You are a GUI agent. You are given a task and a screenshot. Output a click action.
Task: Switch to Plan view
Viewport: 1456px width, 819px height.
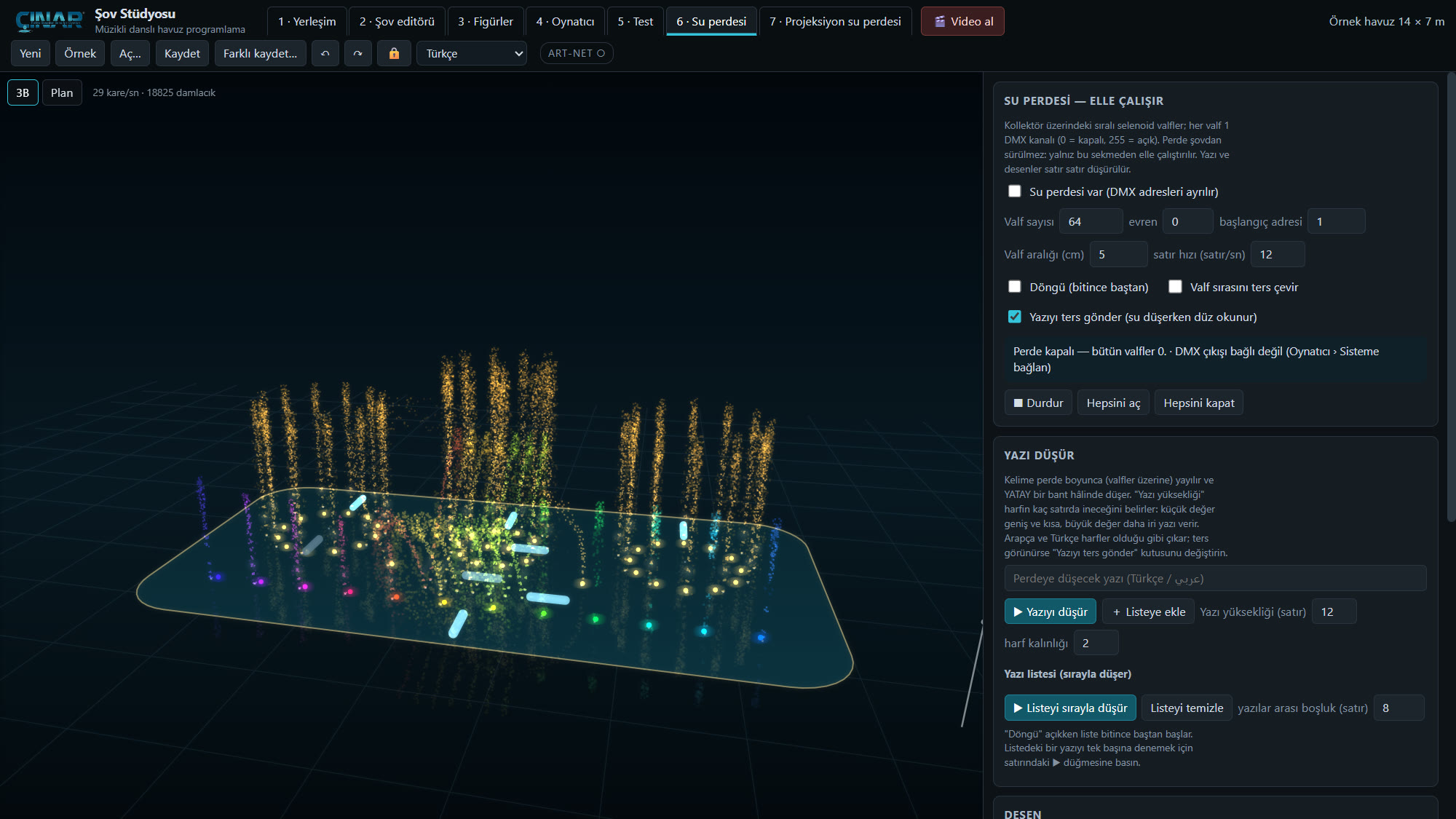pos(62,92)
